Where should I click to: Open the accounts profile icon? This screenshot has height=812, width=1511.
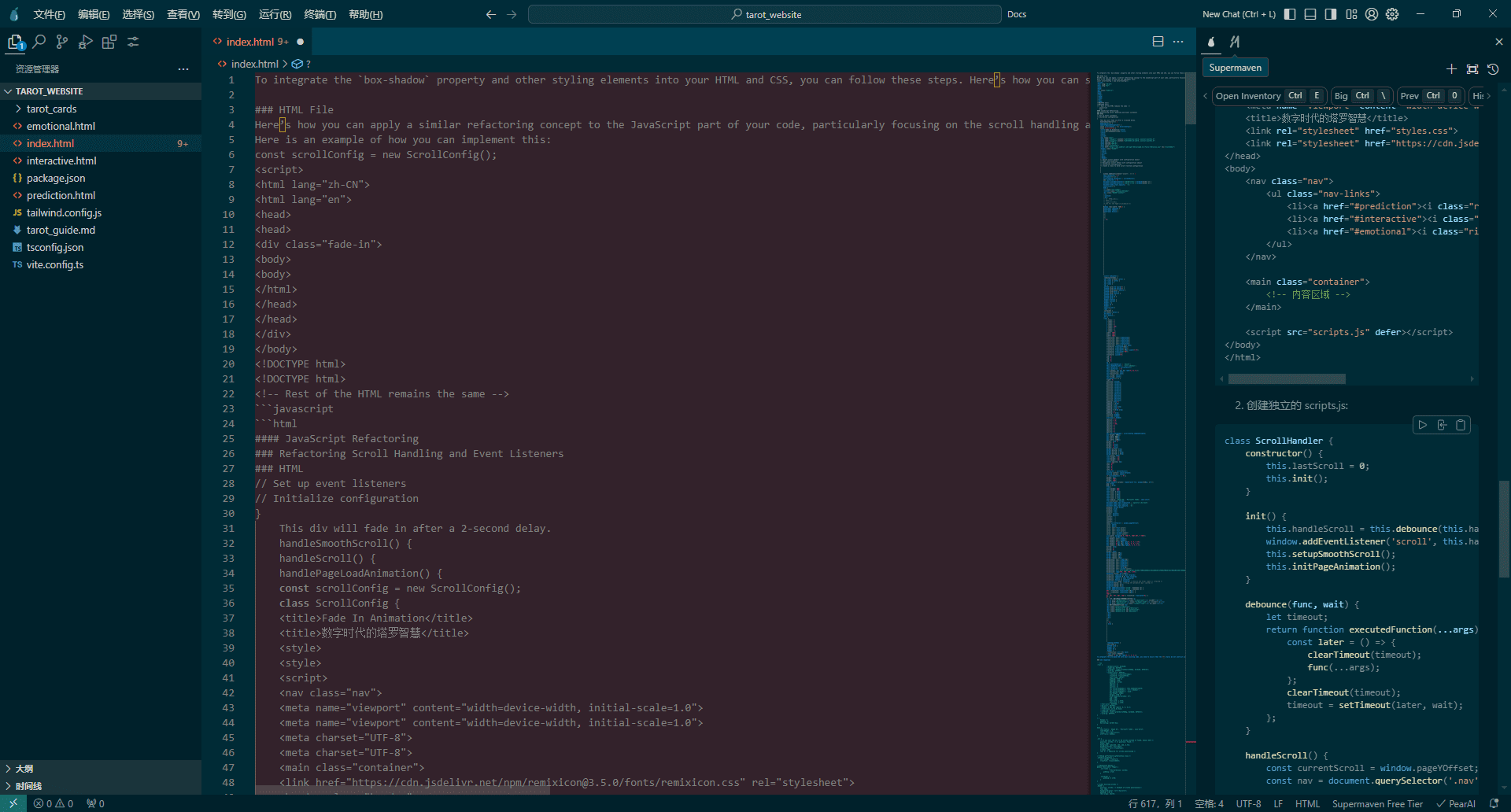[1372, 14]
